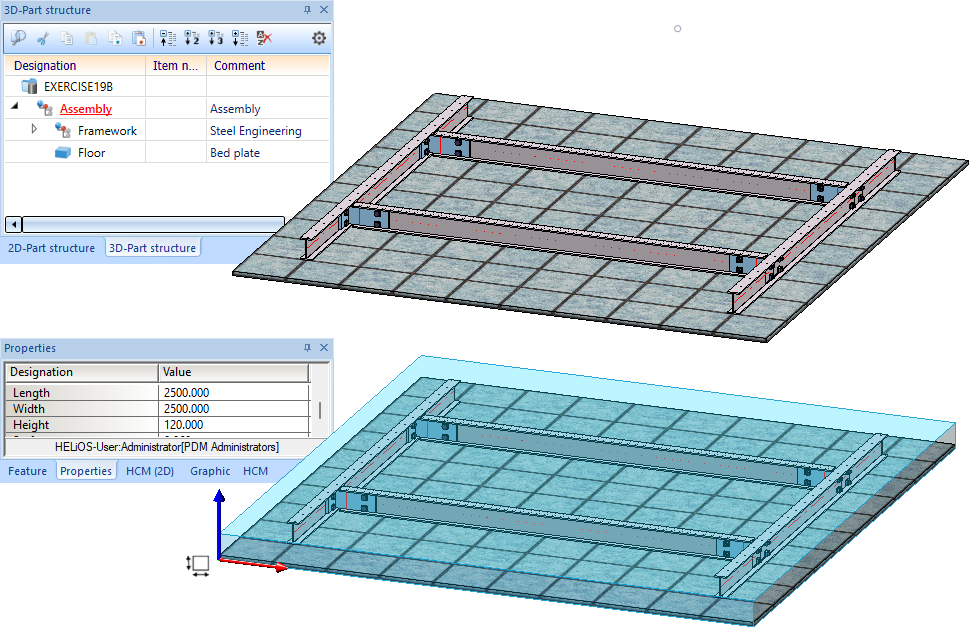Screen dimensions: 974x636
Task: Click the Bed plate comment cell
Action: point(235,153)
